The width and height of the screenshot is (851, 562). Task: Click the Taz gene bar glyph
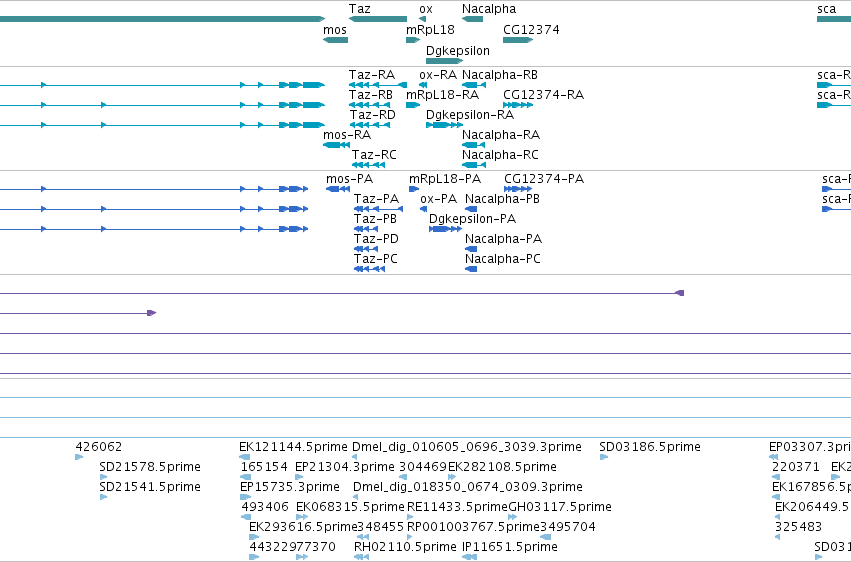[x=378, y=19]
